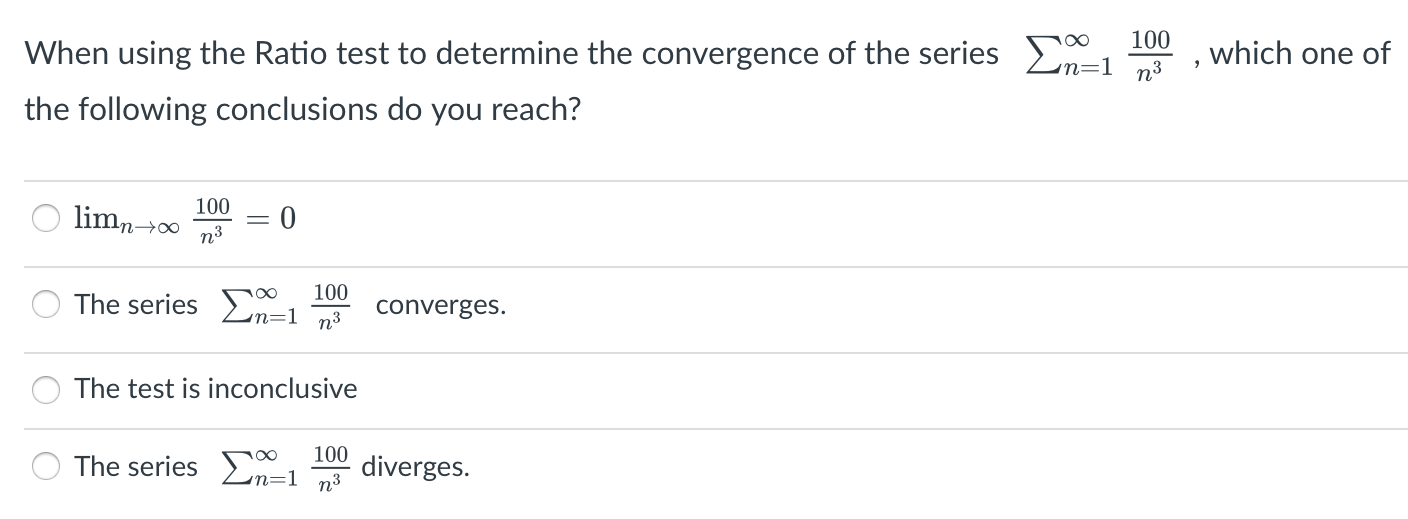Select the radio button for series diverges
This screenshot has height=519, width=1408.
click(47, 467)
